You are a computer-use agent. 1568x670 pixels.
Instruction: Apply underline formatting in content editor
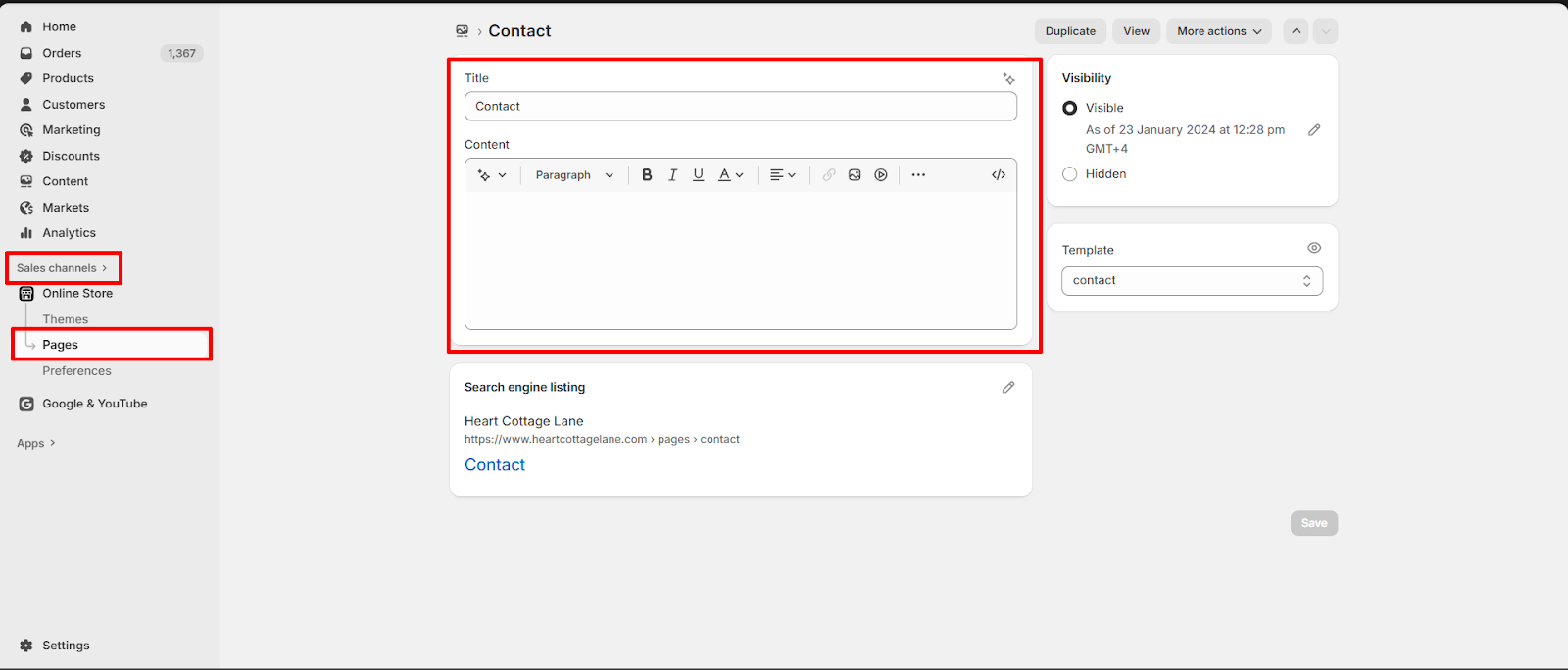click(698, 175)
